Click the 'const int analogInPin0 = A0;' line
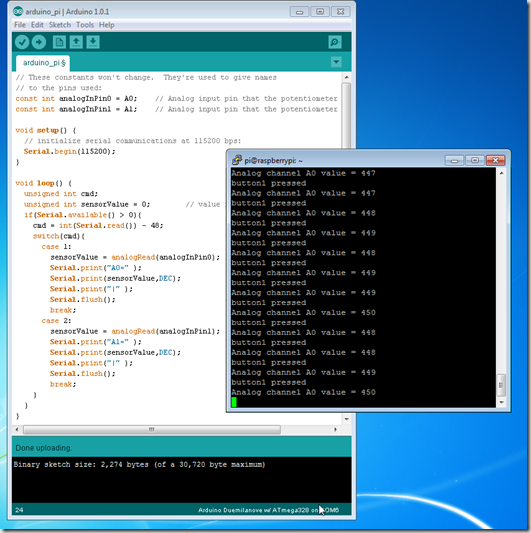The image size is (531, 533). pyautogui.click(x=76, y=99)
